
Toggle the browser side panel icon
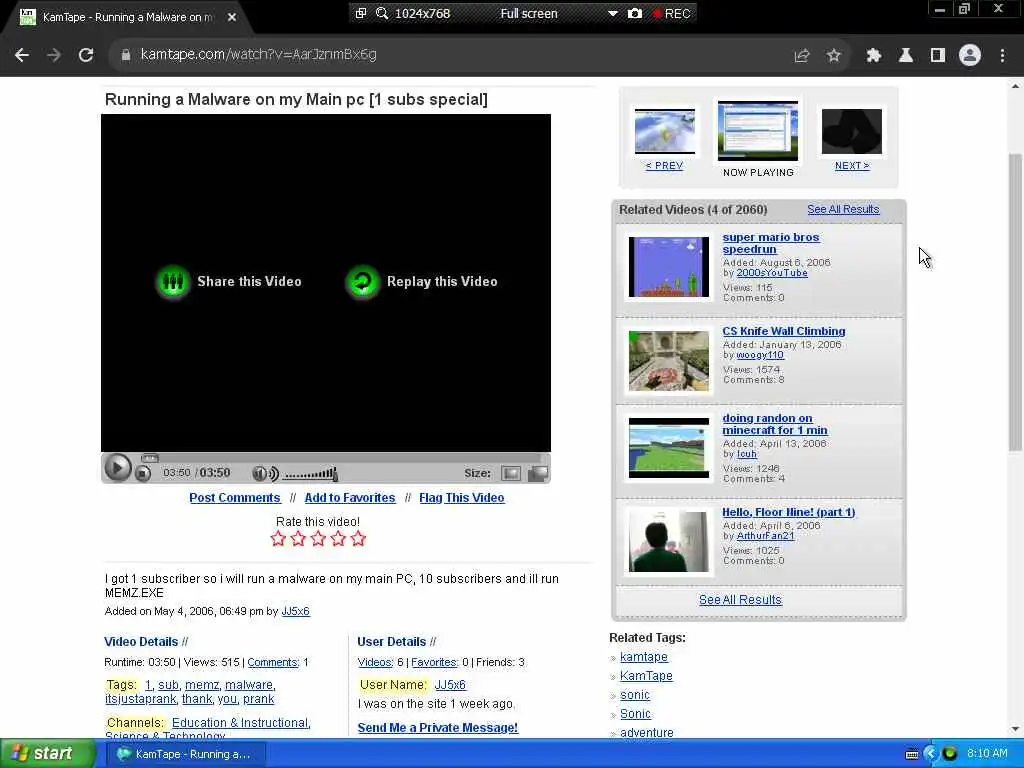coord(938,56)
